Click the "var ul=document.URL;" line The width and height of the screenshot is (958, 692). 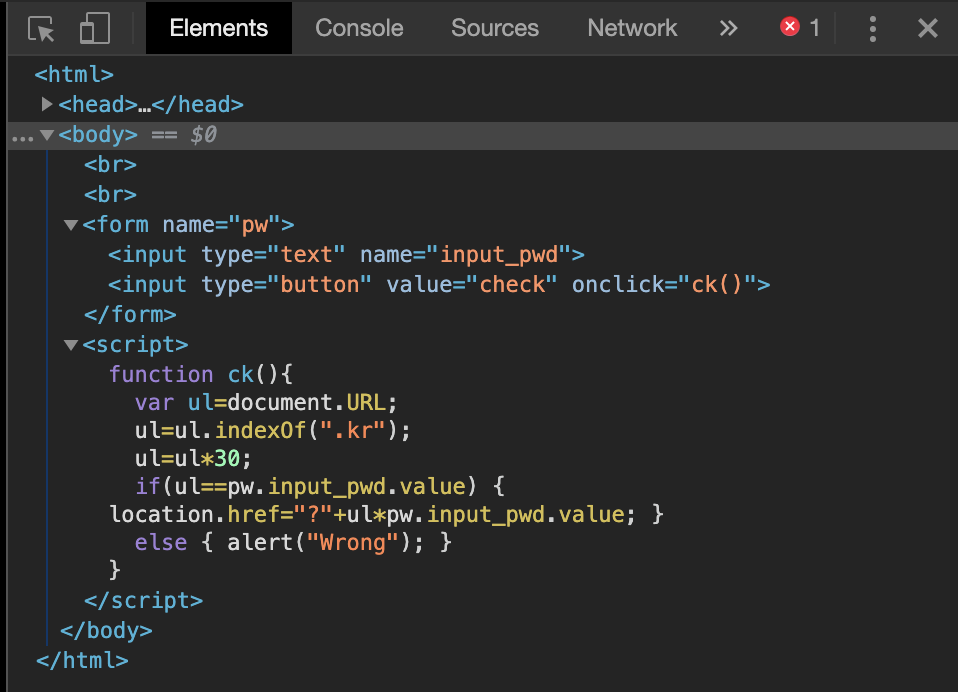[266, 402]
